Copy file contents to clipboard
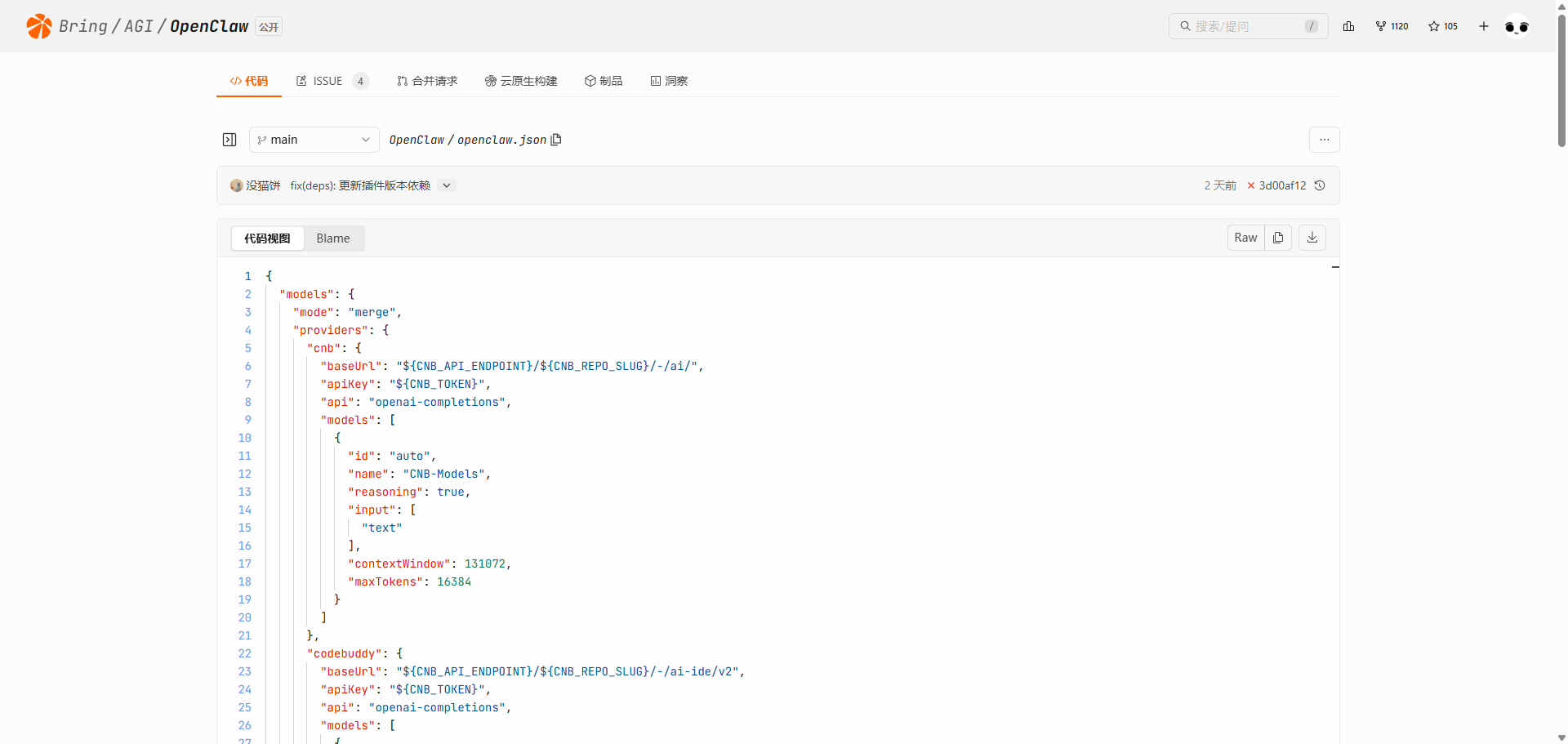1568x744 pixels. point(1278,238)
